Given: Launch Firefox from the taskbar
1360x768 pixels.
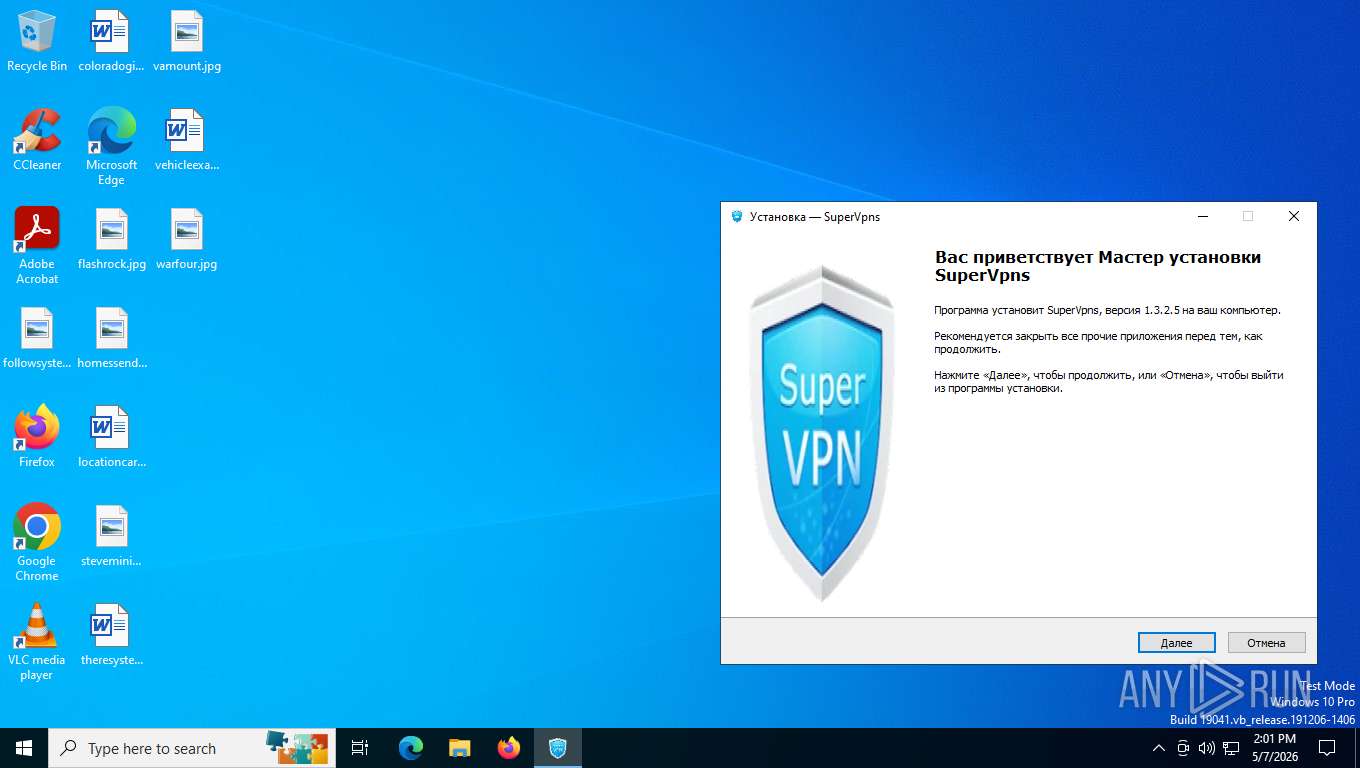Looking at the screenshot, I should (509, 748).
